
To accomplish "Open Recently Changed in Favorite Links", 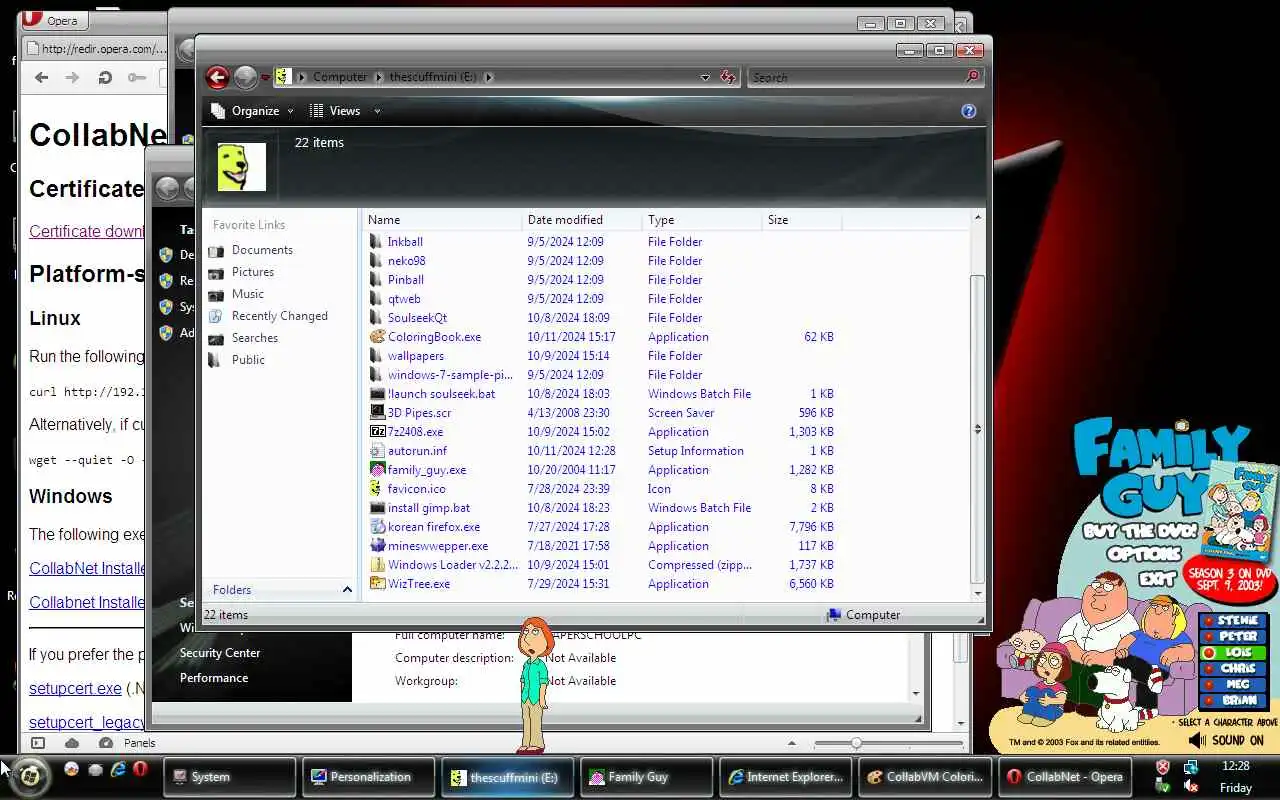I will pos(280,316).
